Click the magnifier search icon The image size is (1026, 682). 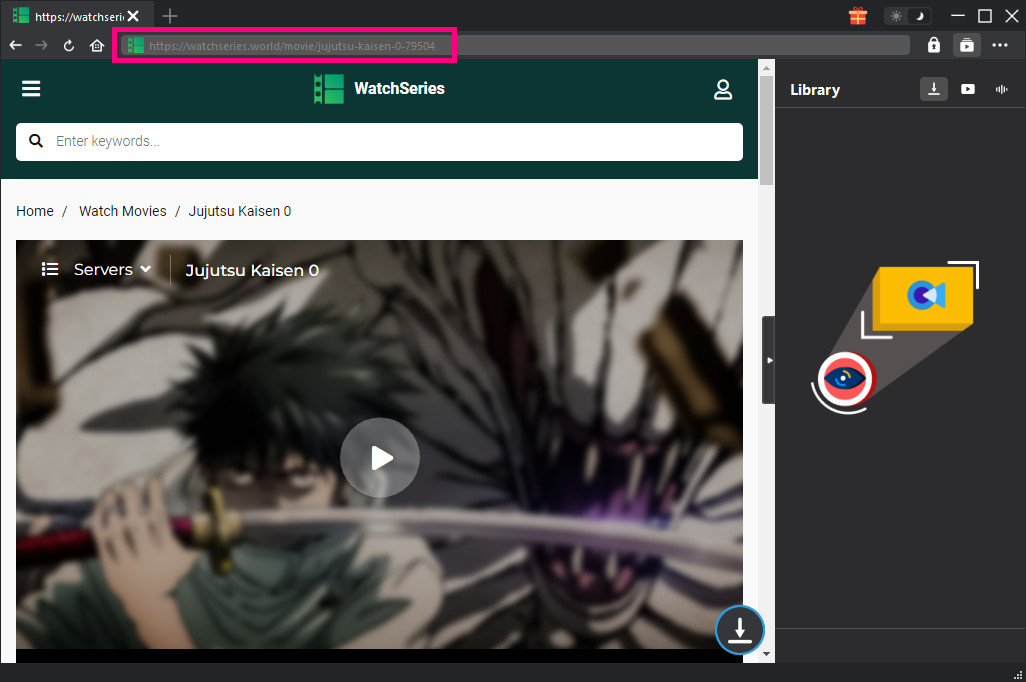36,141
